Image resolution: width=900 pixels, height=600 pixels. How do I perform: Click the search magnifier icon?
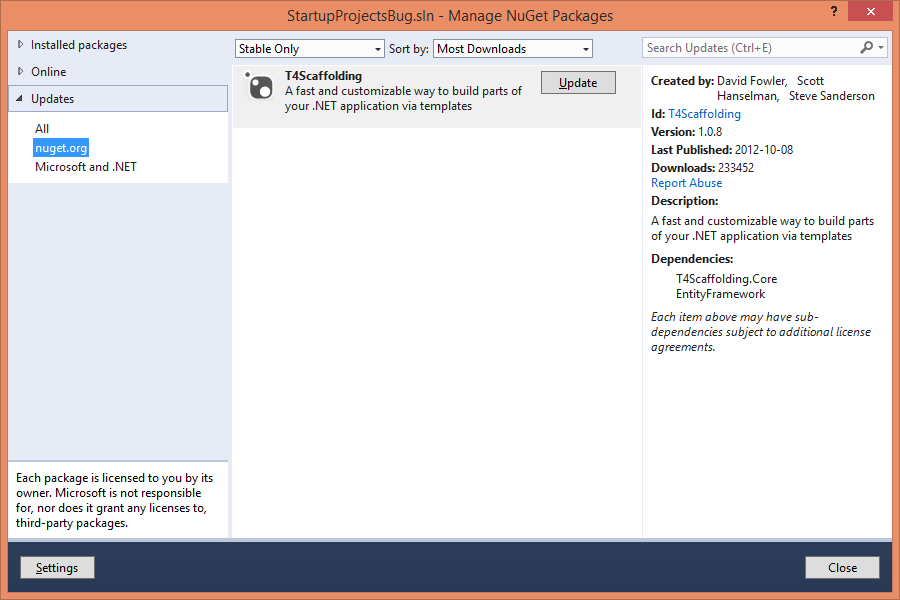click(867, 48)
